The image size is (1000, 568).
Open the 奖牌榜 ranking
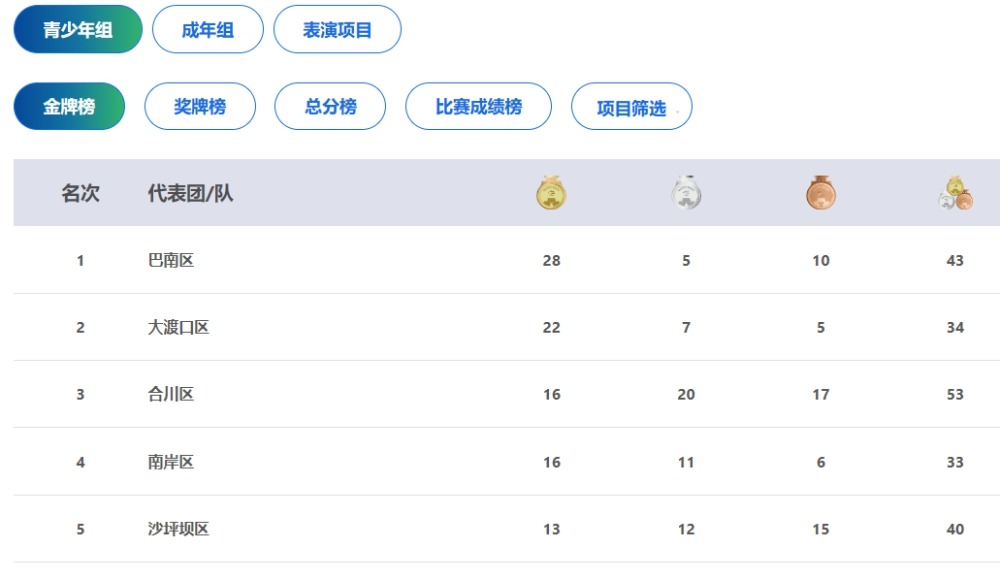point(200,106)
